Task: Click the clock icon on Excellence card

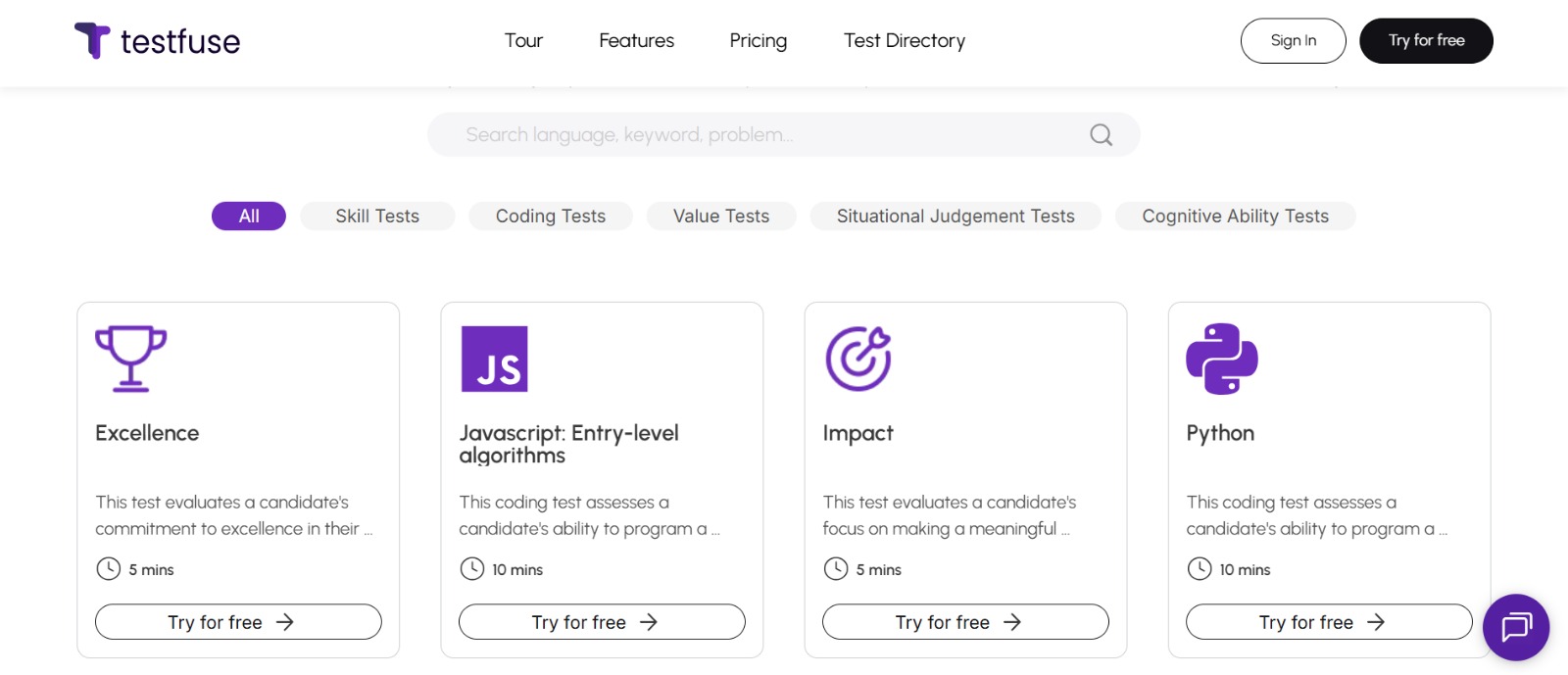Action: tap(108, 569)
